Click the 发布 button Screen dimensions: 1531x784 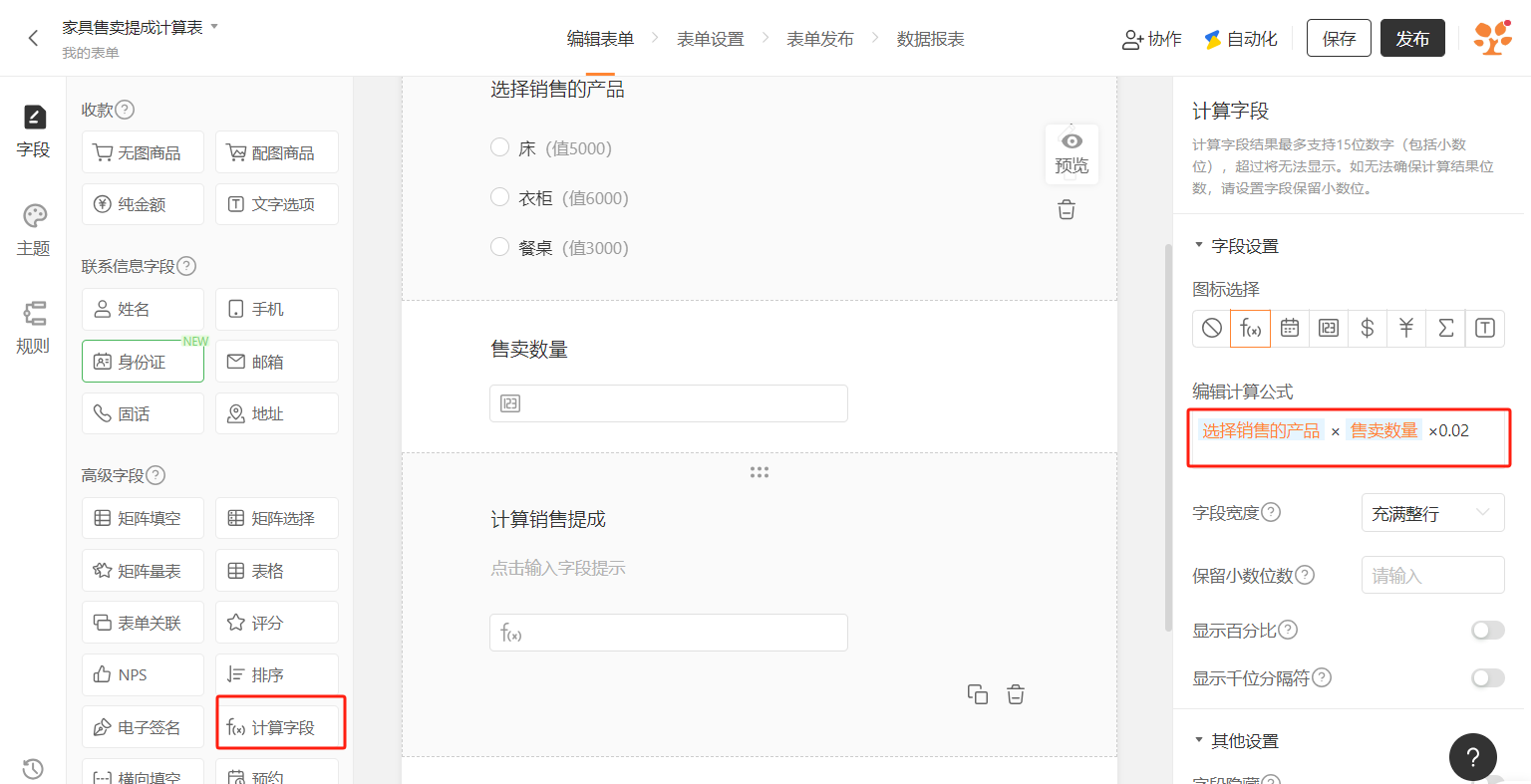click(1412, 38)
